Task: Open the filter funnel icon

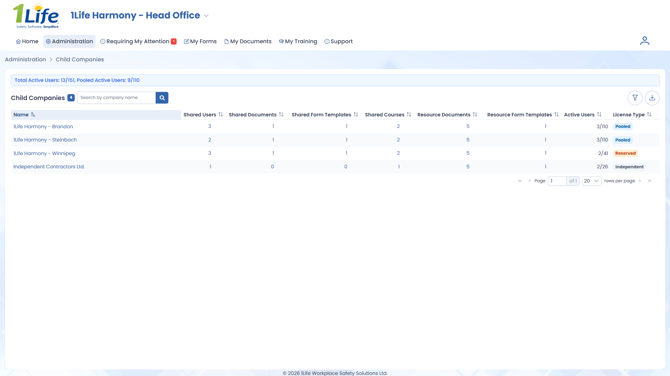Action: [635, 98]
